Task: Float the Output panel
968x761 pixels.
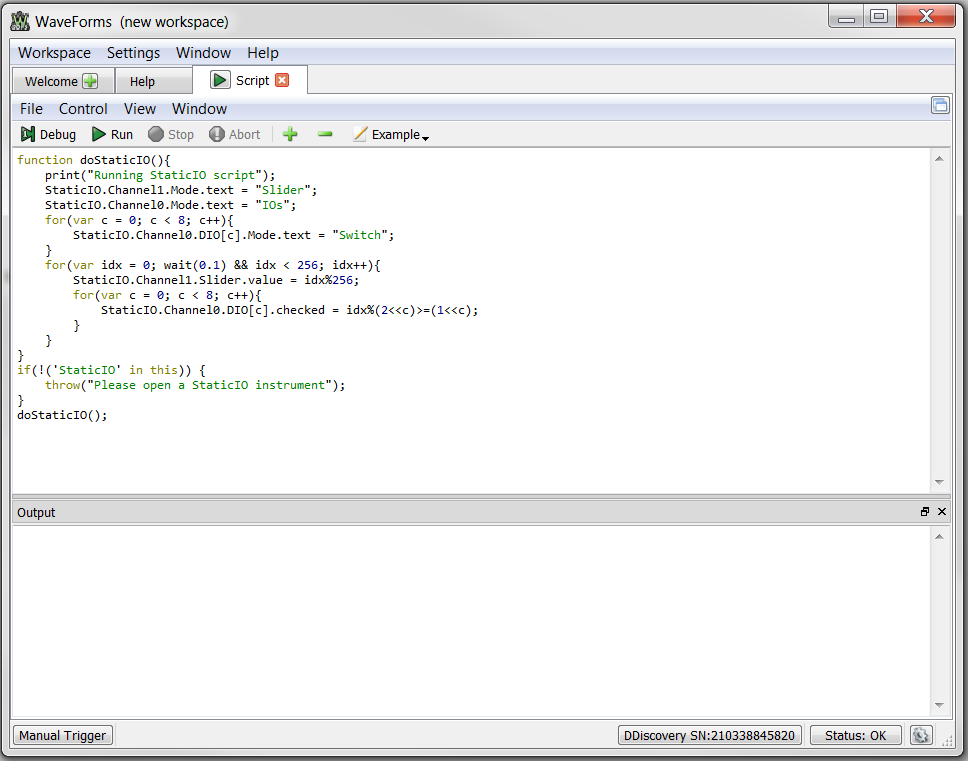Action: pos(925,512)
